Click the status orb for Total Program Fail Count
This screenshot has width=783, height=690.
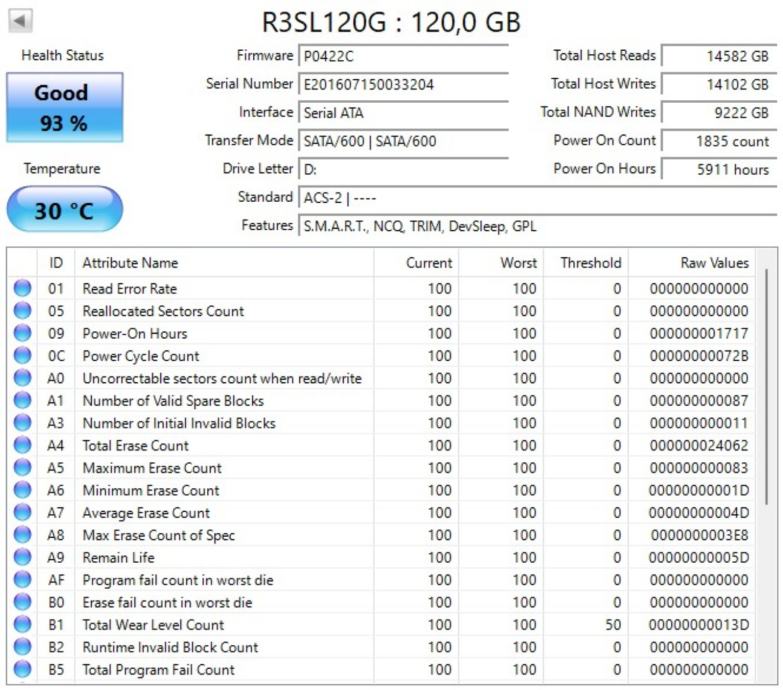point(22,669)
